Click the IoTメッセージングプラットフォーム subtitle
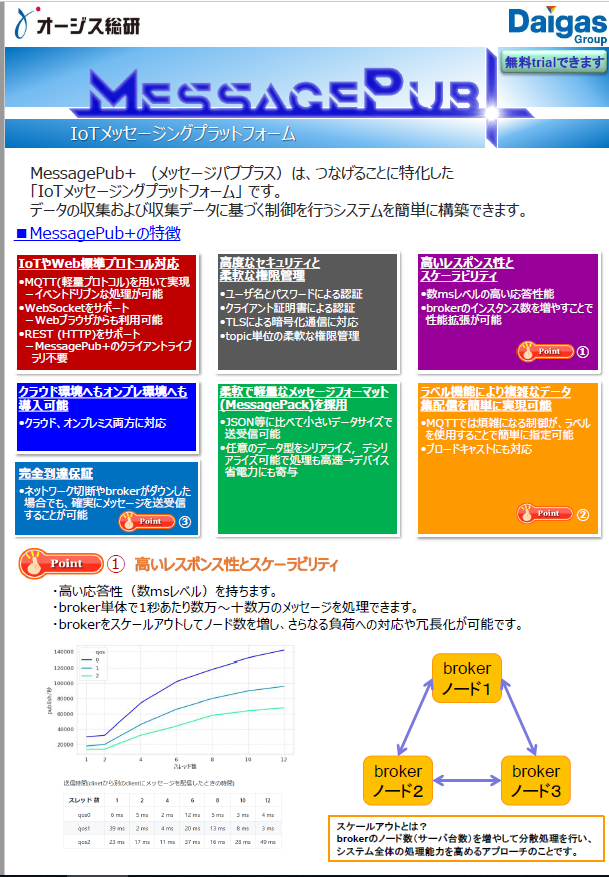 (183, 134)
